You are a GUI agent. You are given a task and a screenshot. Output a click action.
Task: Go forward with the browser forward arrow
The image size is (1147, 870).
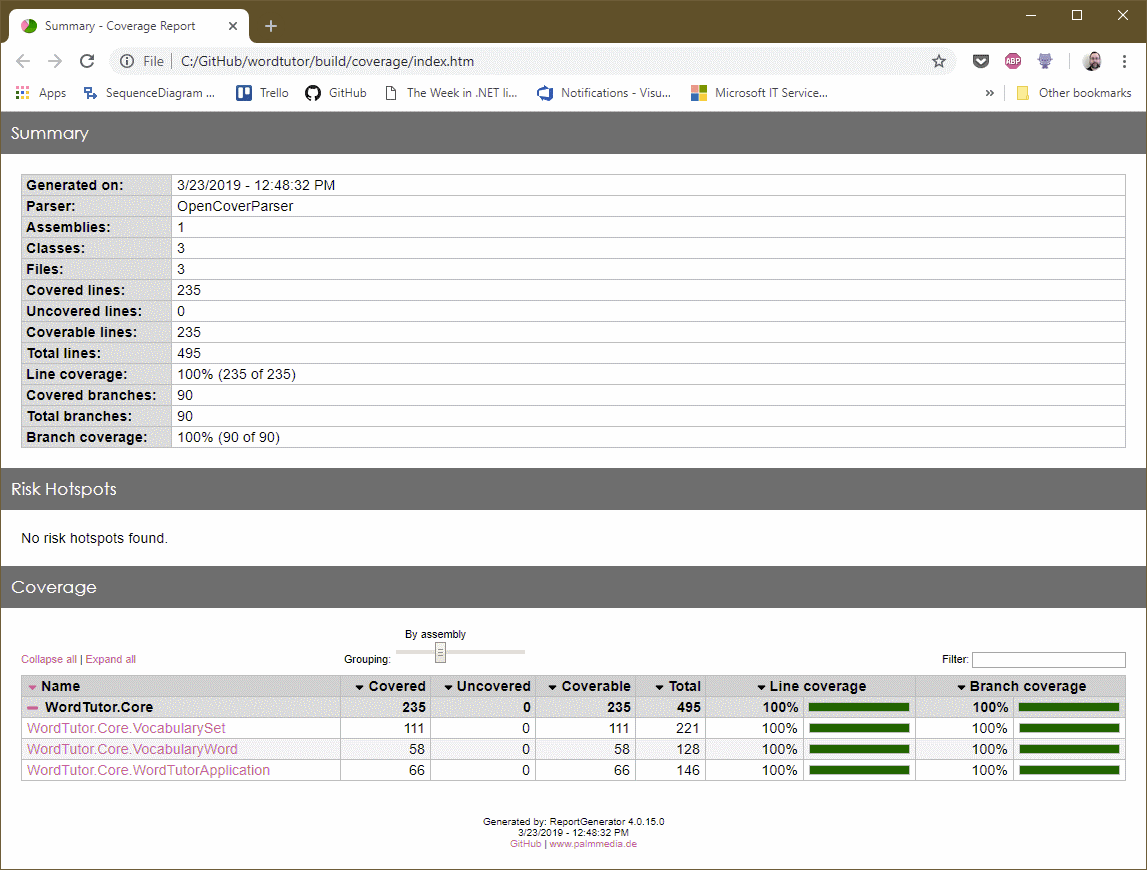55,61
